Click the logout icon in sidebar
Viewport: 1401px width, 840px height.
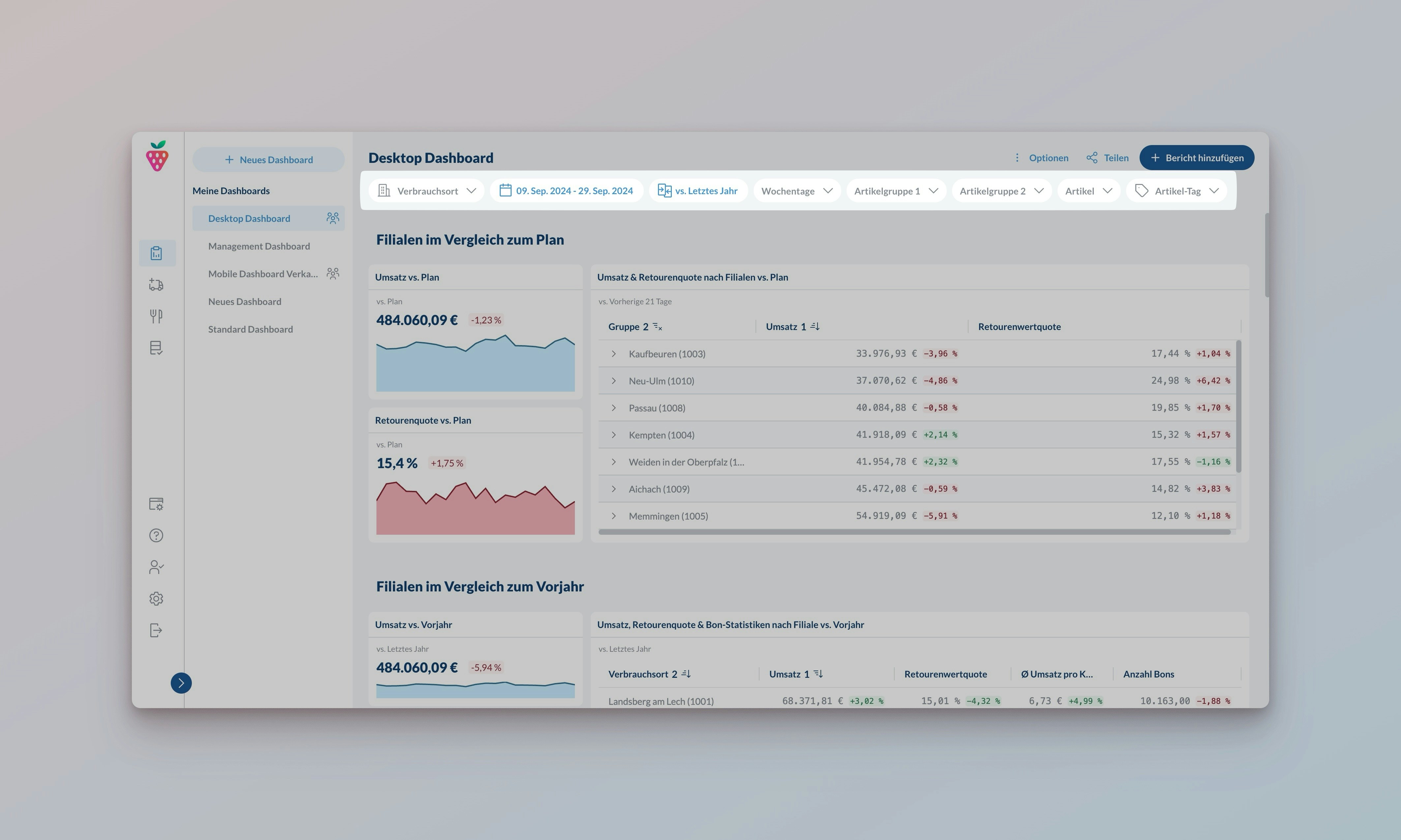click(156, 631)
